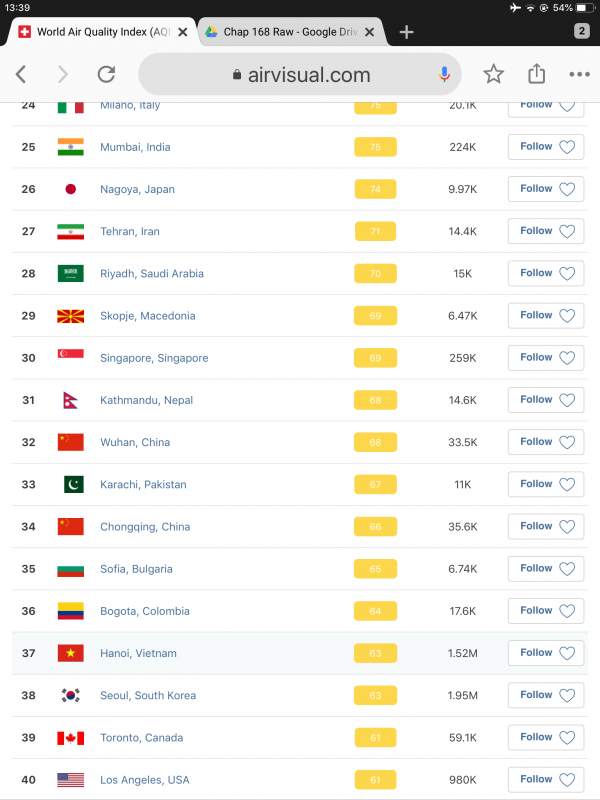This screenshot has width=600, height=800.
Task: Open Singapore, Singapore city link
Action: tap(154, 358)
